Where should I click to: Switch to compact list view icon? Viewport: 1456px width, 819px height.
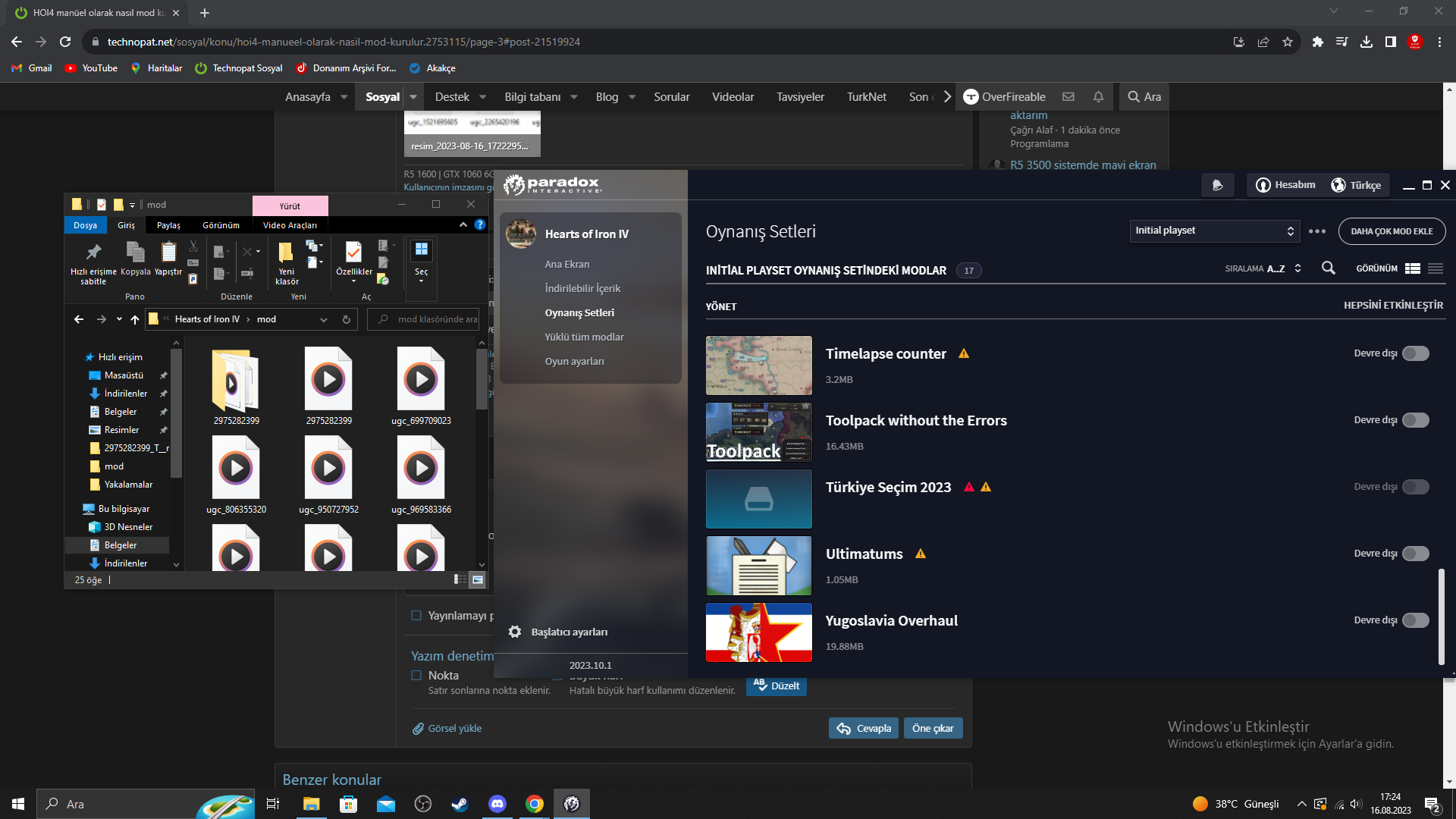(1436, 268)
